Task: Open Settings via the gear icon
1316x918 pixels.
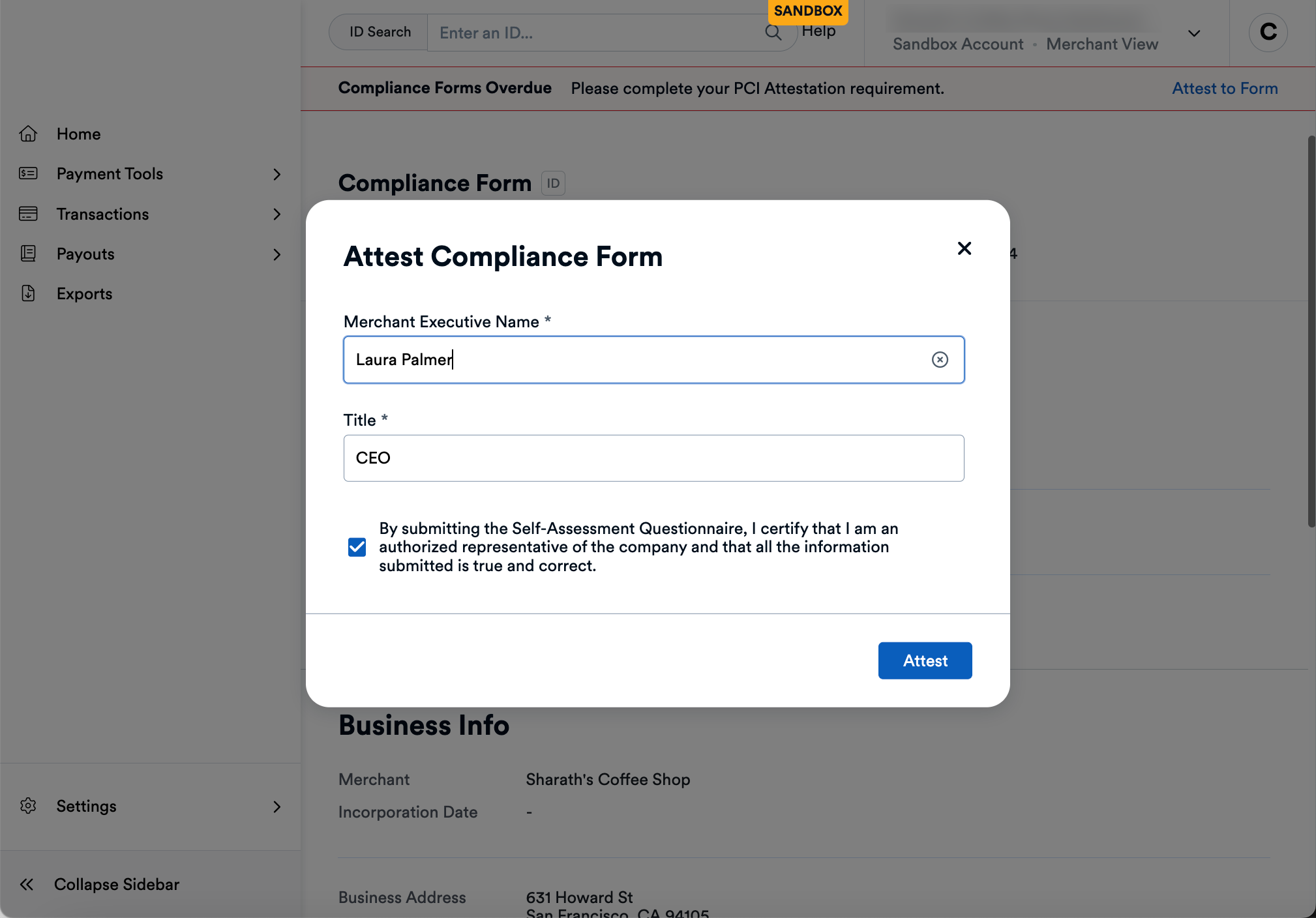Action: pyautogui.click(x=29, y=806)
